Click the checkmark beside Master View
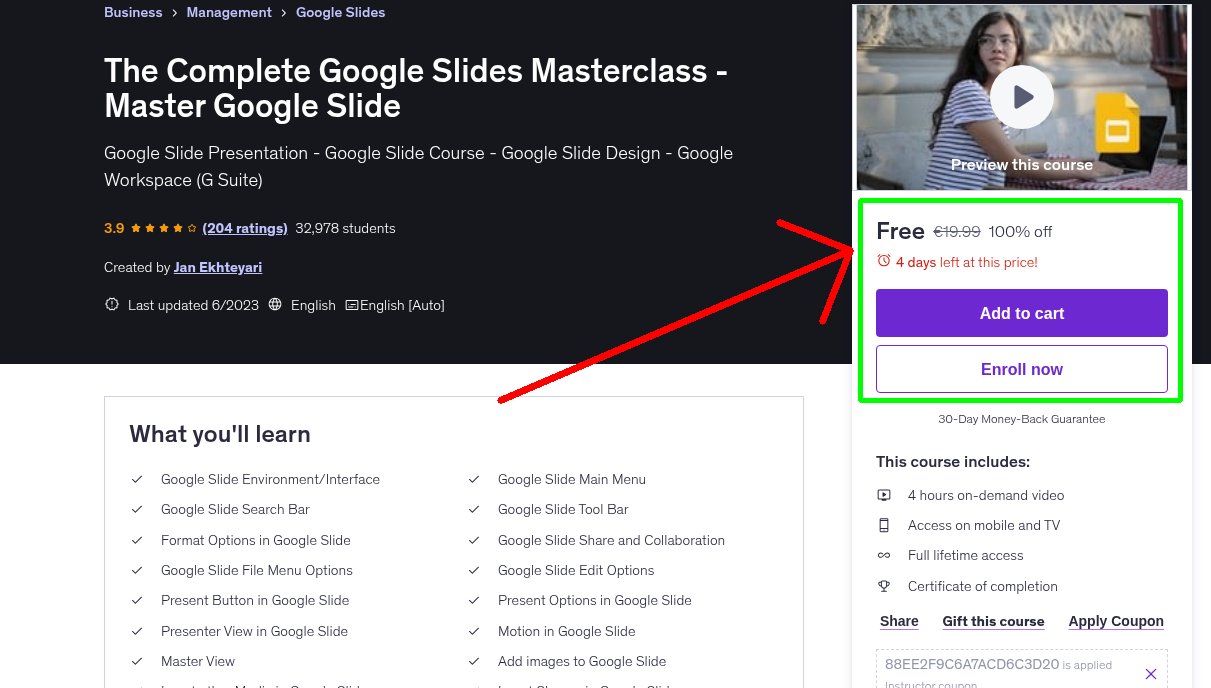 [137, 661]
